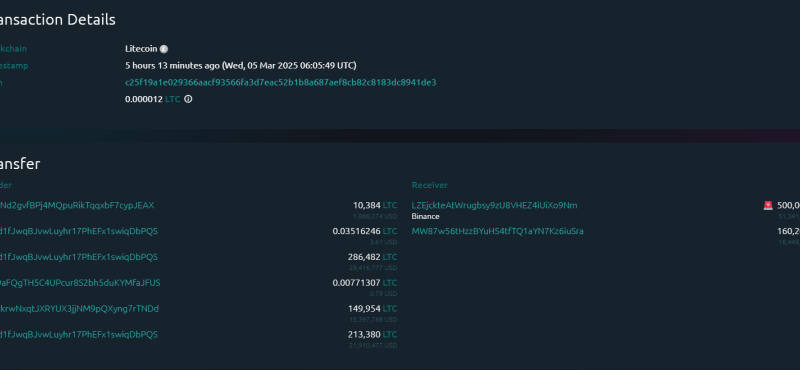Click the value 29,416,777 USD
This screenshot has height=370, width=800.
tap(373, 268)
